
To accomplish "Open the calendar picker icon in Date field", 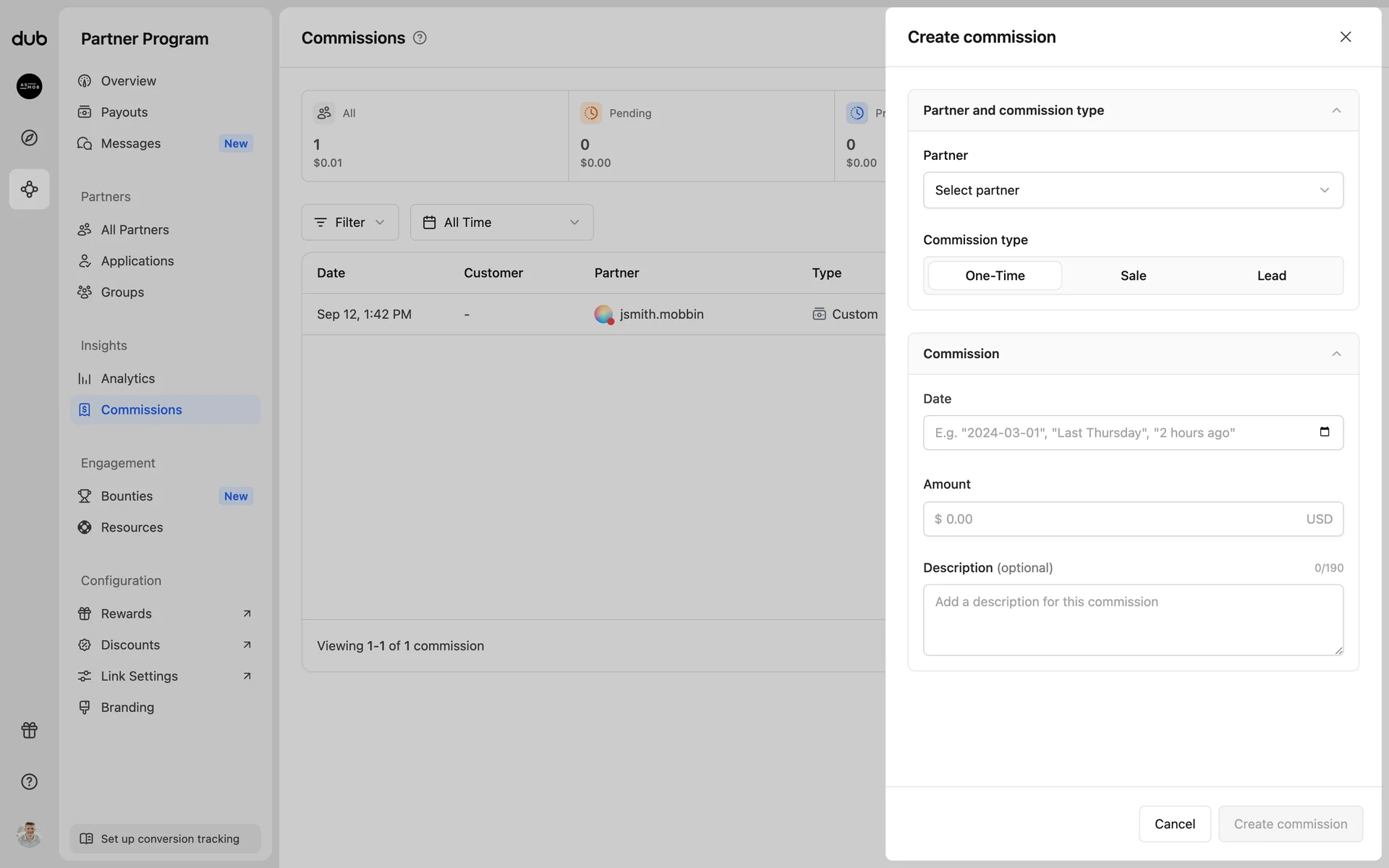I will [x=1324, y=432].
